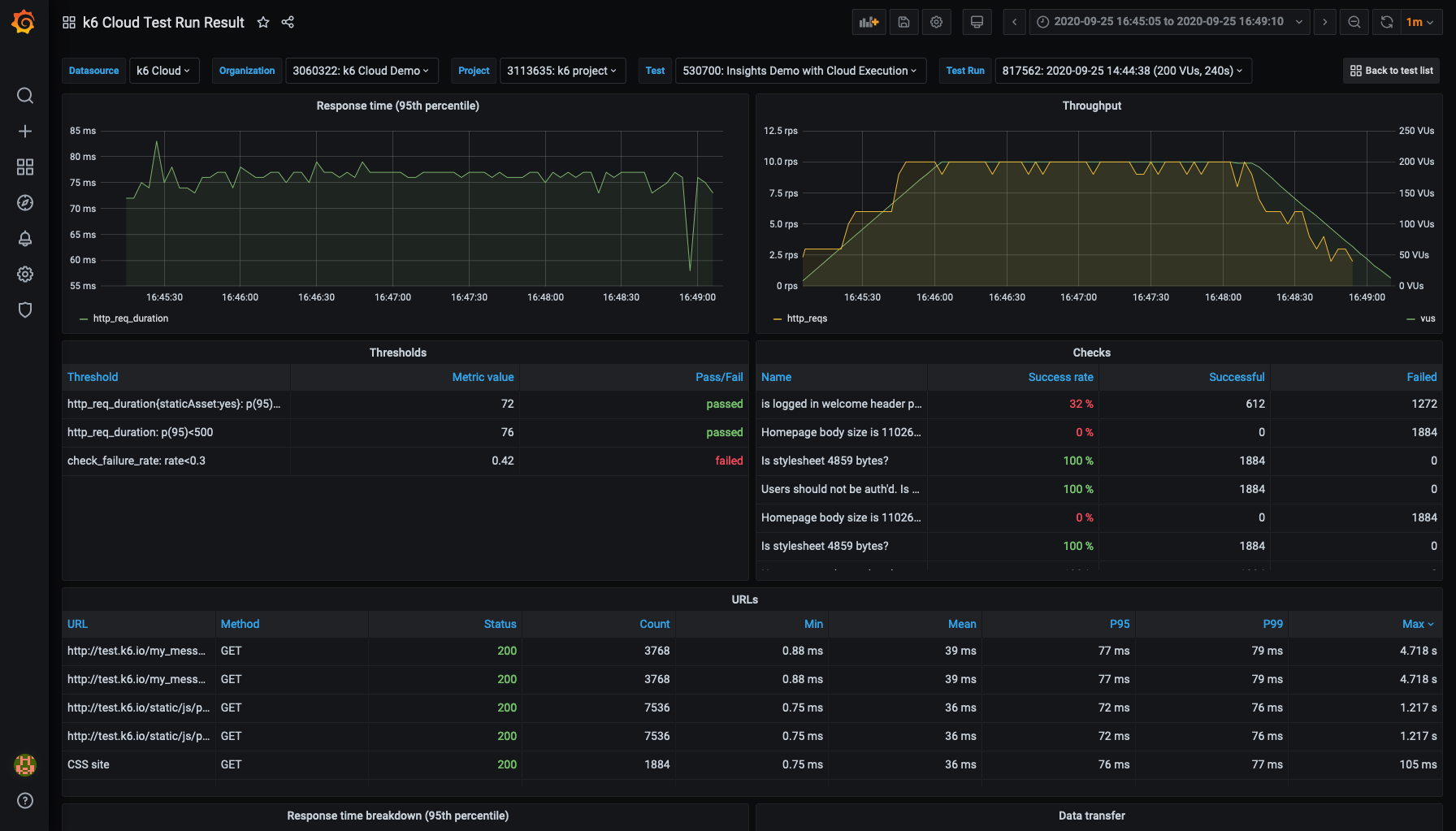Viewport: 1456px width, 831px height.
Task: Open the Throughput panel title menu
Action: 1091,106
